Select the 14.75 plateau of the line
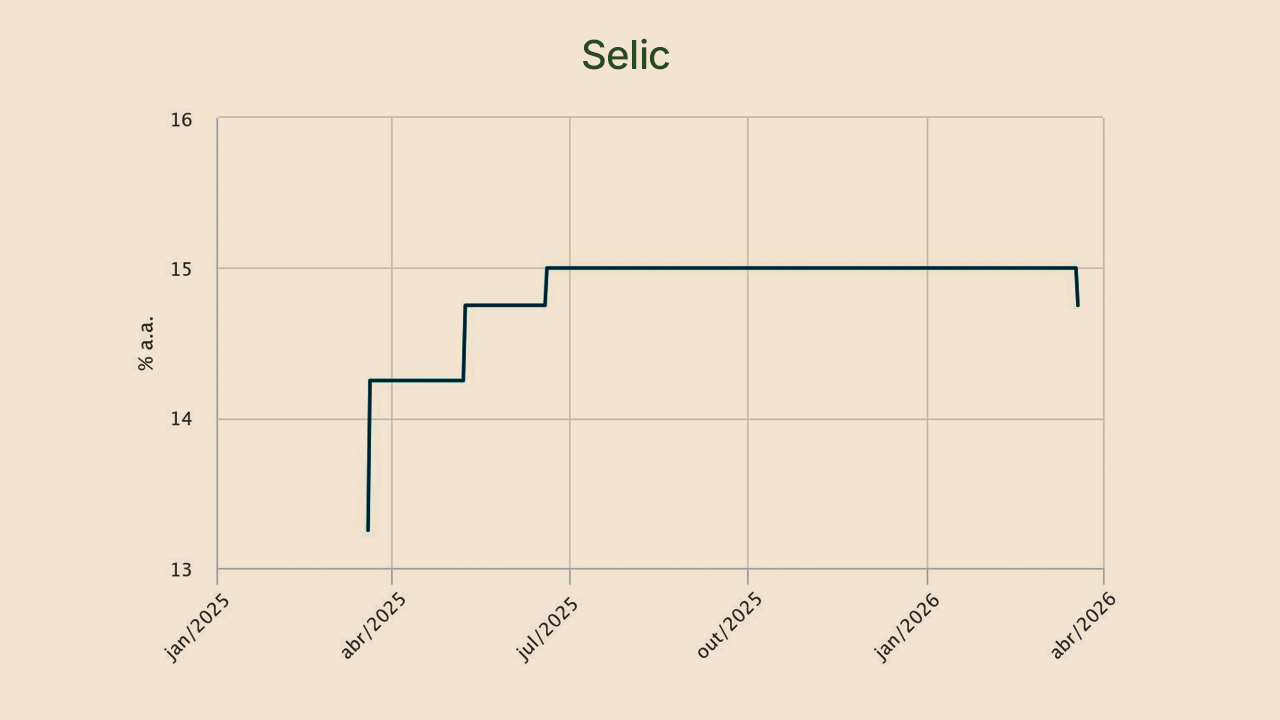1280x720 pixels. 505,305
